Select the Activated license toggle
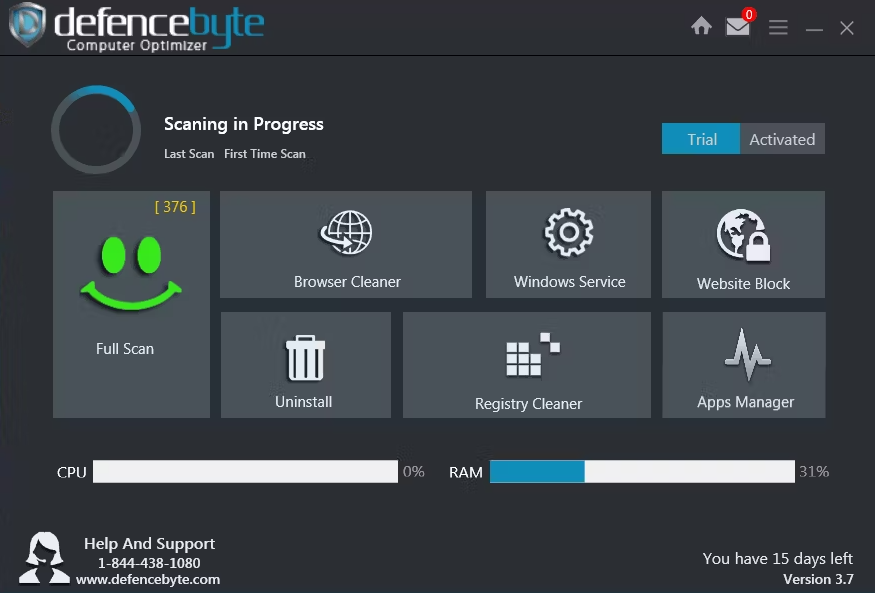Image resolution: width=875 pixels, height=593 pixels. click(782, 138)
